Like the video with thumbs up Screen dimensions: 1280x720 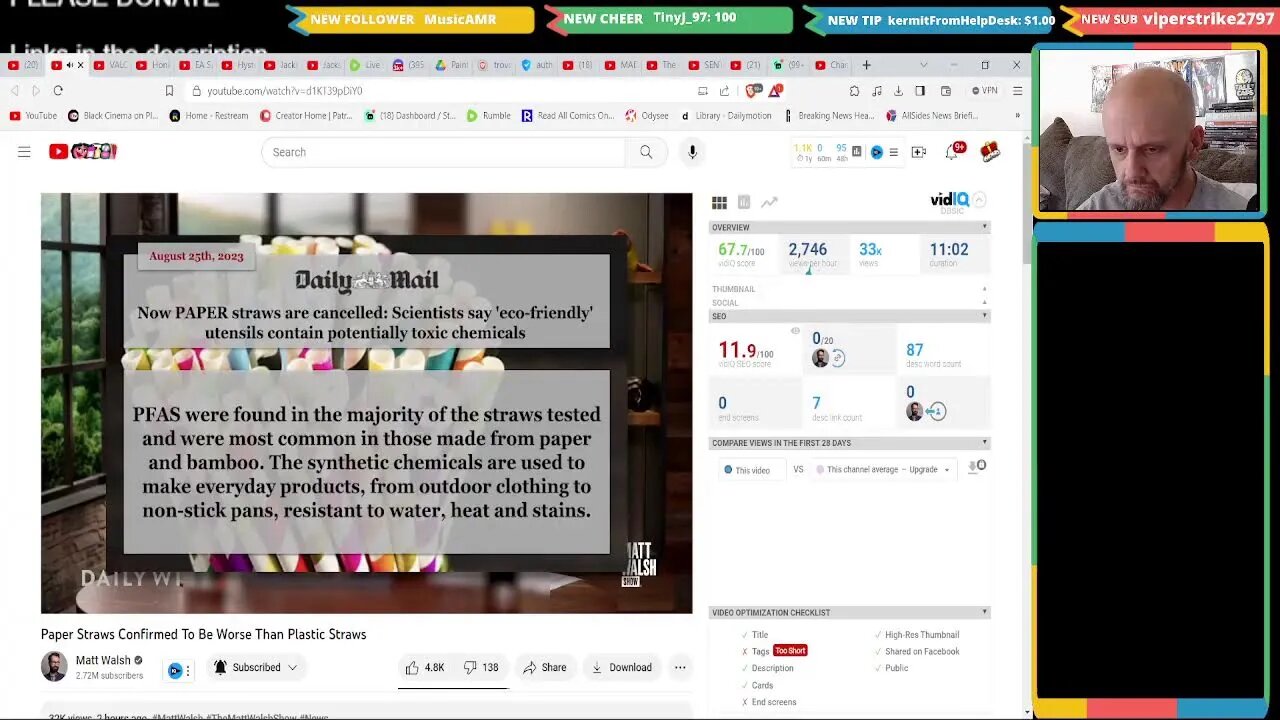tap(425, 667)
